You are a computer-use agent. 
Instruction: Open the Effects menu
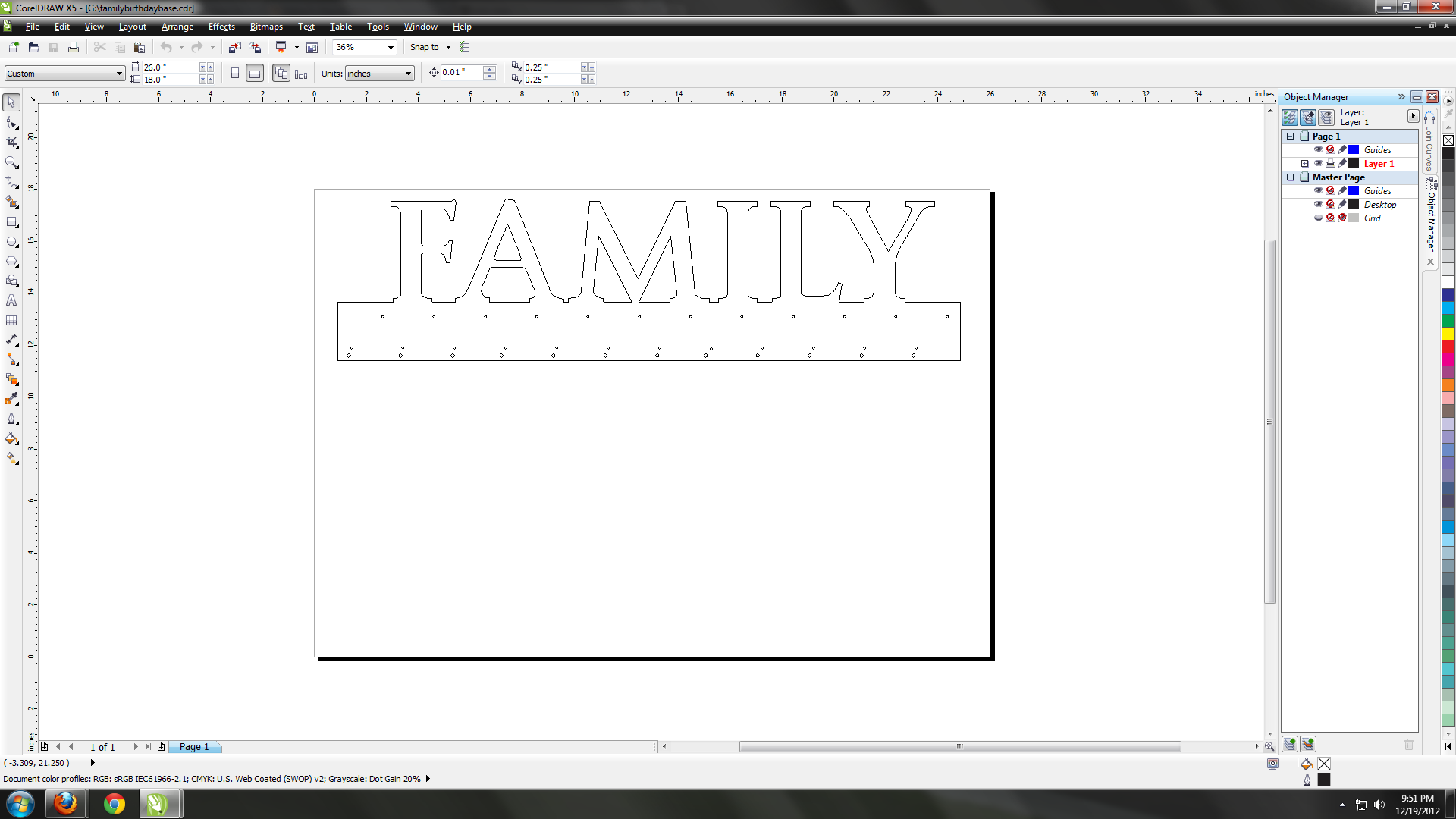pyautogui.click(x=221, y=27)
